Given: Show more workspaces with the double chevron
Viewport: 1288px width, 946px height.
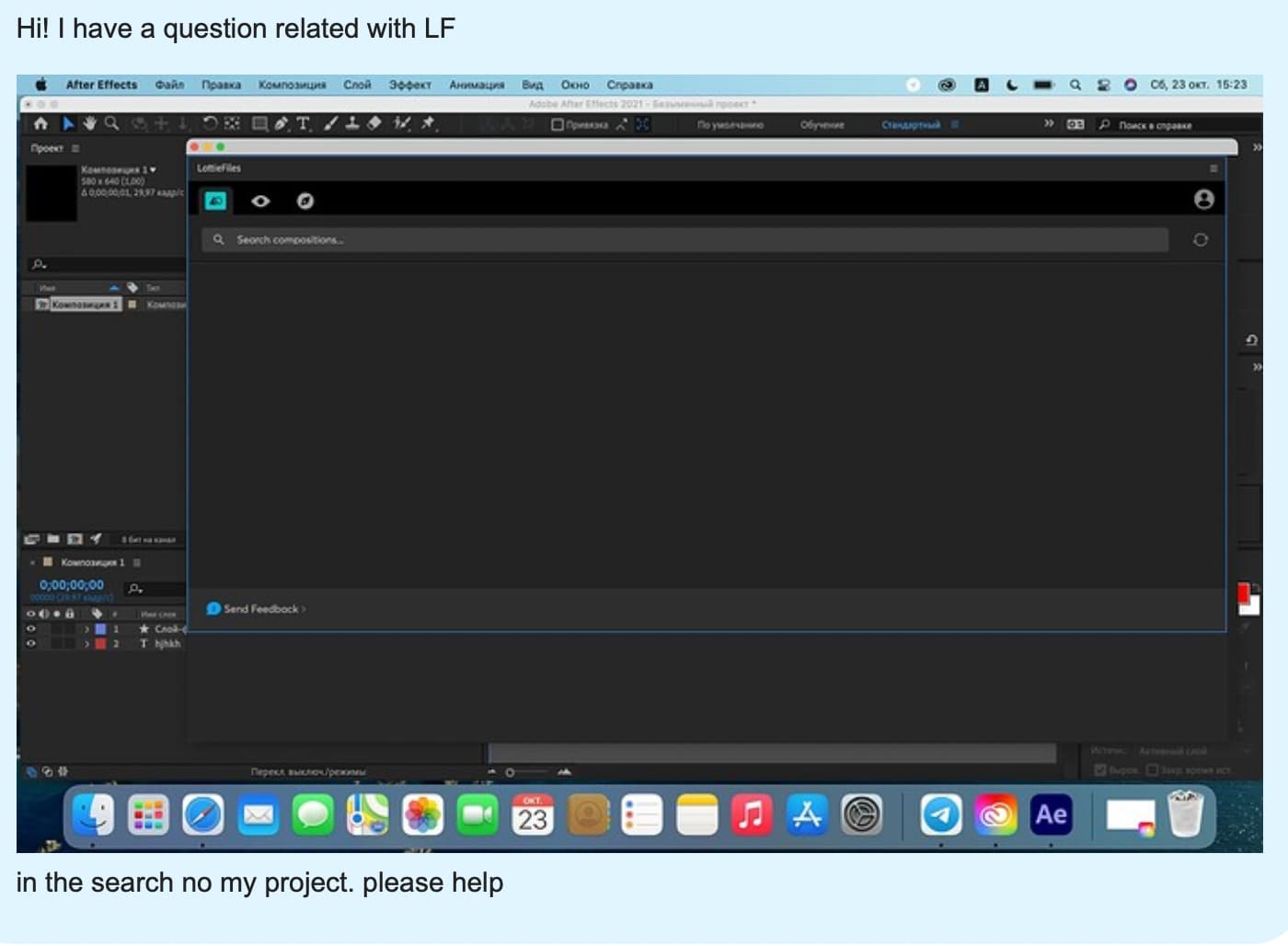Looking at the screenshot, I should point(1049,124).
